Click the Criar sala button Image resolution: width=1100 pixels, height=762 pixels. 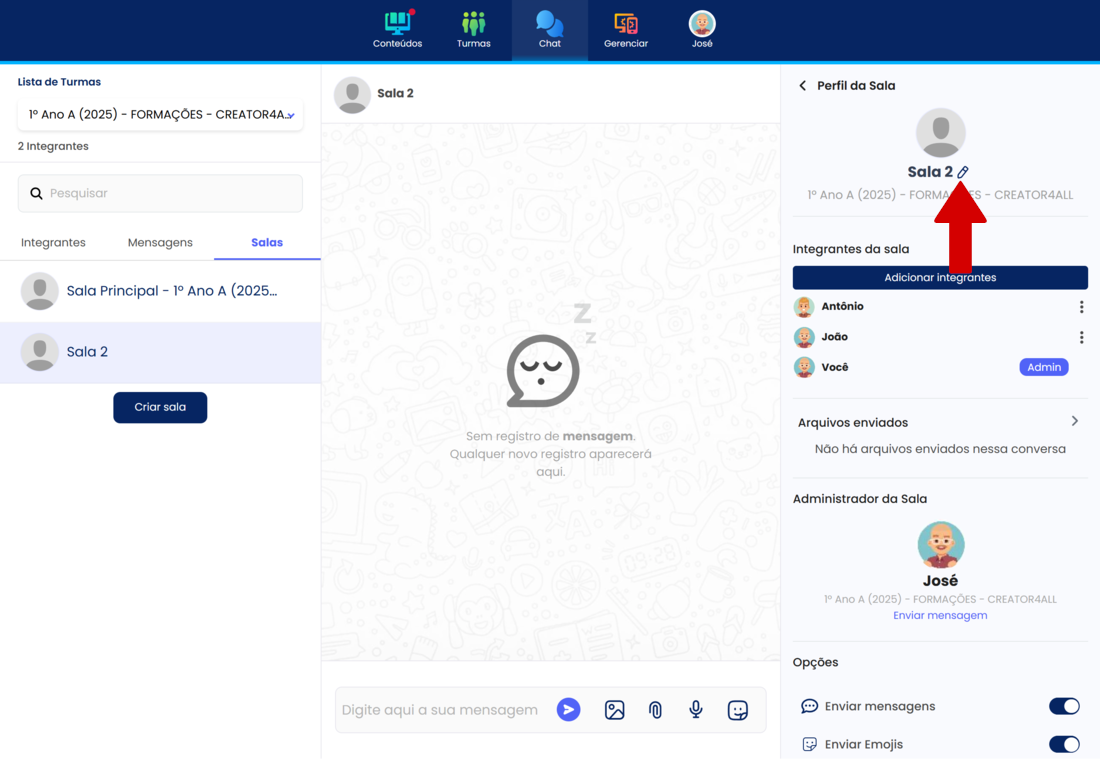[160, 408]
